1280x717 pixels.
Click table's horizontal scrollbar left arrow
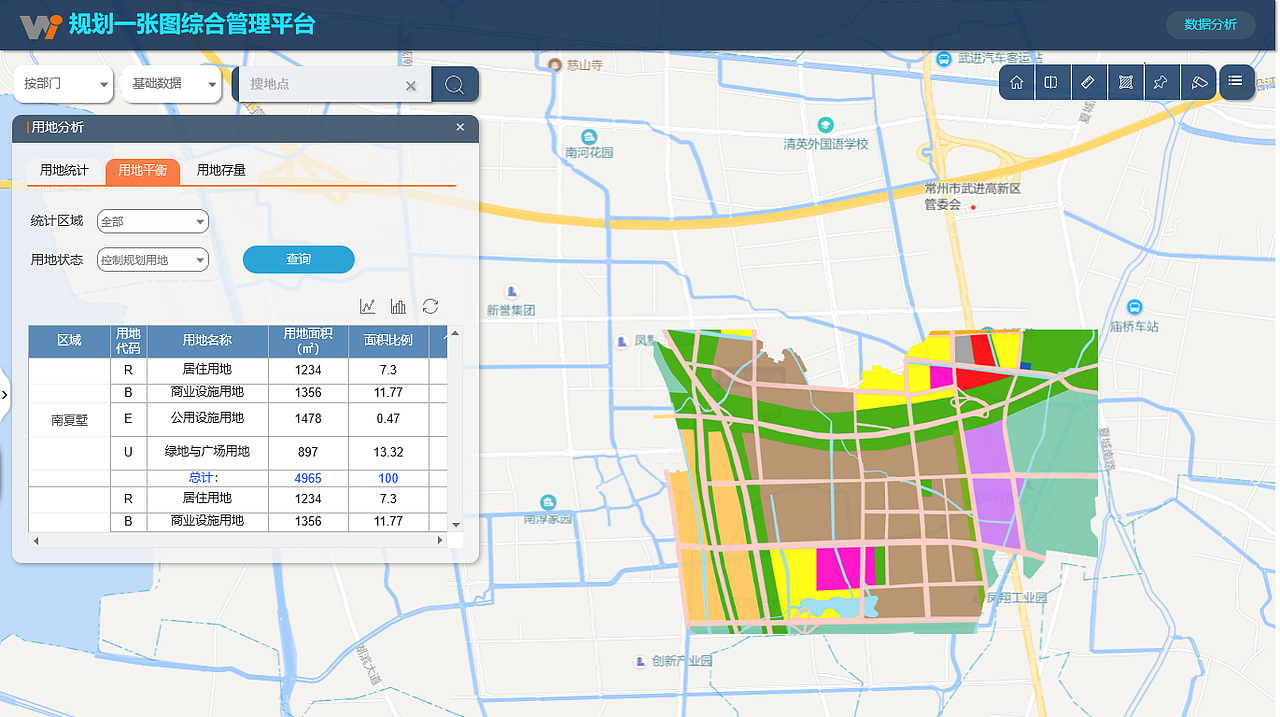point(35,540)
